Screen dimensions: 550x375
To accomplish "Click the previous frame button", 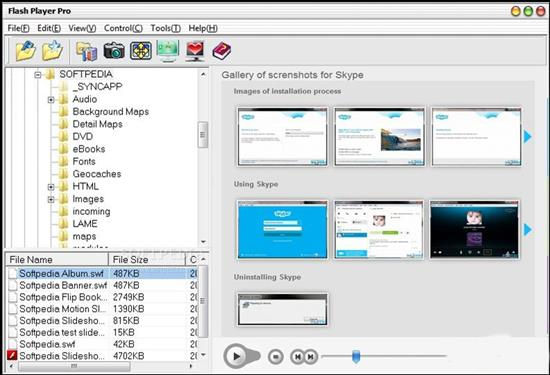I will click(x=297, y=357).
